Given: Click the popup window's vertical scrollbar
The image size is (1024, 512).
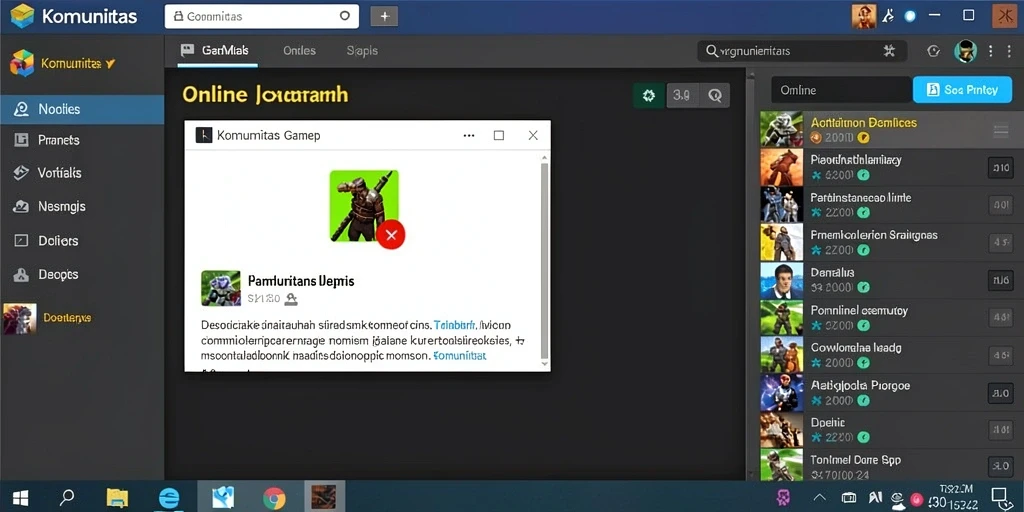Looking at the screenshot, I should [x=544, y=261].
